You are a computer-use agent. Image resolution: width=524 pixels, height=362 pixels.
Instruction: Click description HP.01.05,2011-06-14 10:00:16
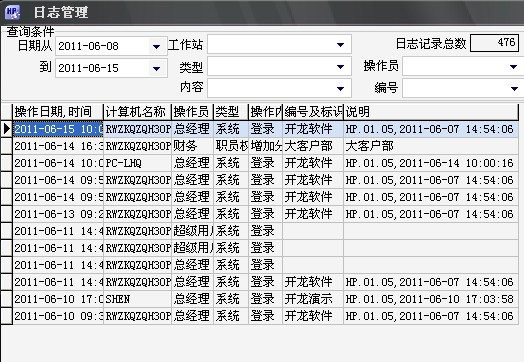431,163
